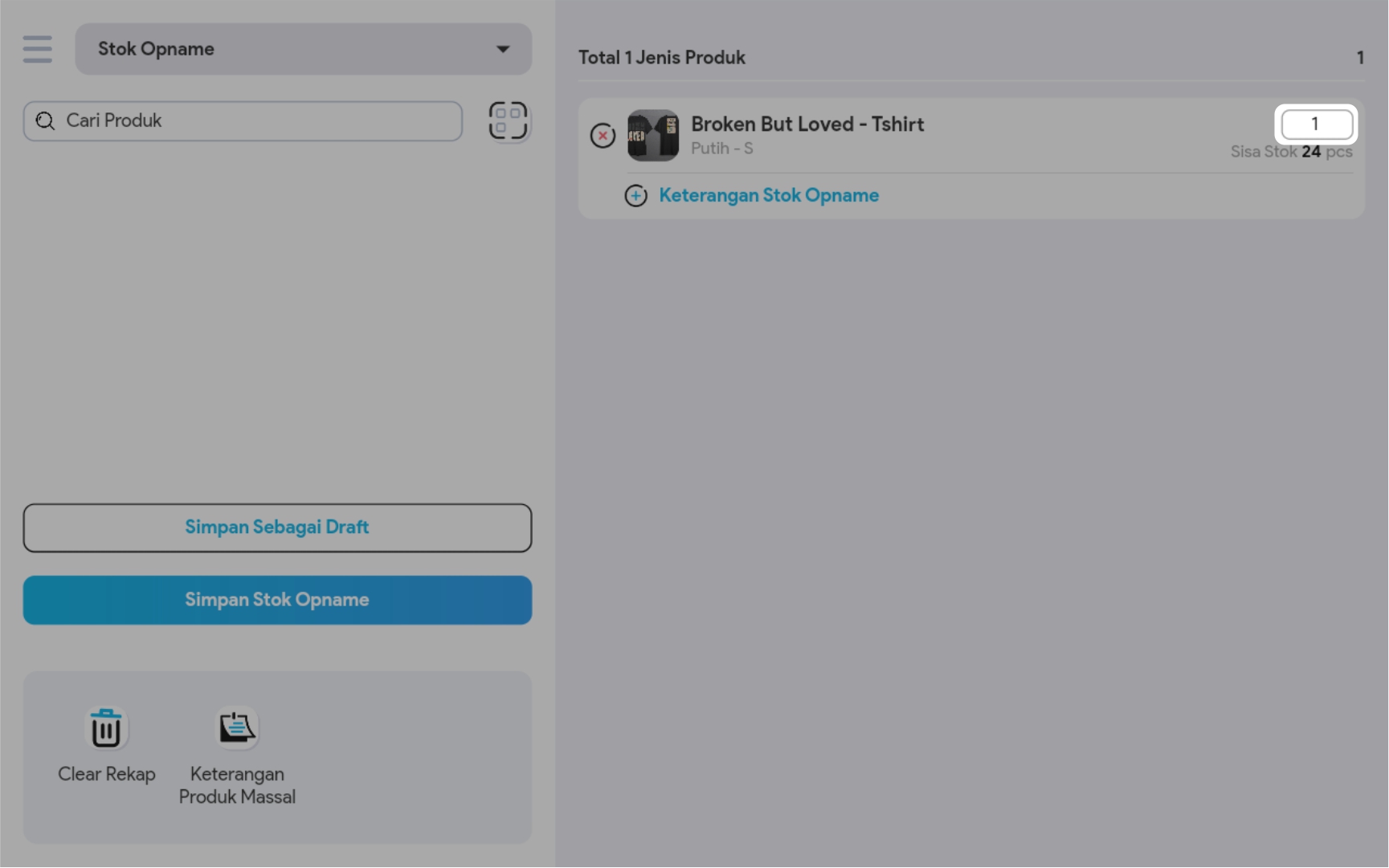
Task: Edit the product quantity field
Action: tap(1316, 124)
